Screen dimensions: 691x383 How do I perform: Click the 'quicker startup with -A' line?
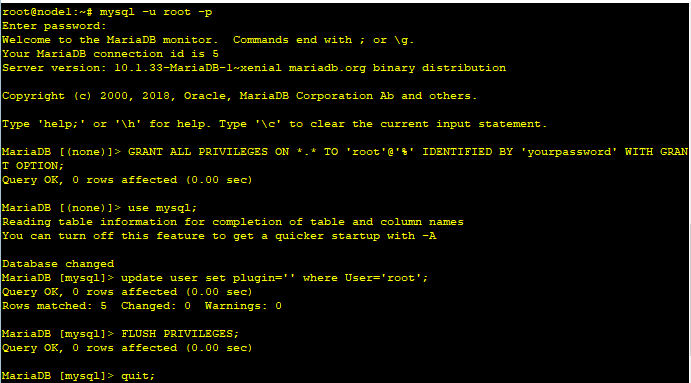(x=219, y=236)
